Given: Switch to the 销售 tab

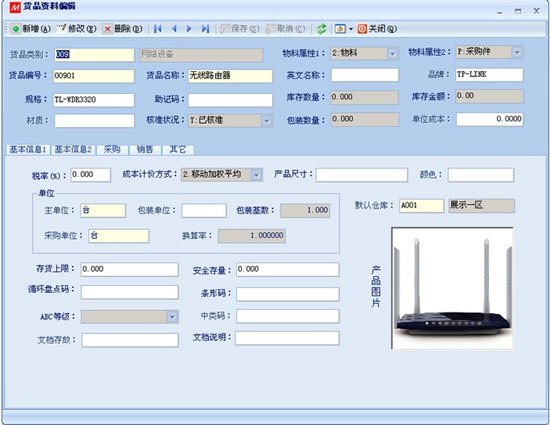Looking at the screenshot, I should [145, 149].
